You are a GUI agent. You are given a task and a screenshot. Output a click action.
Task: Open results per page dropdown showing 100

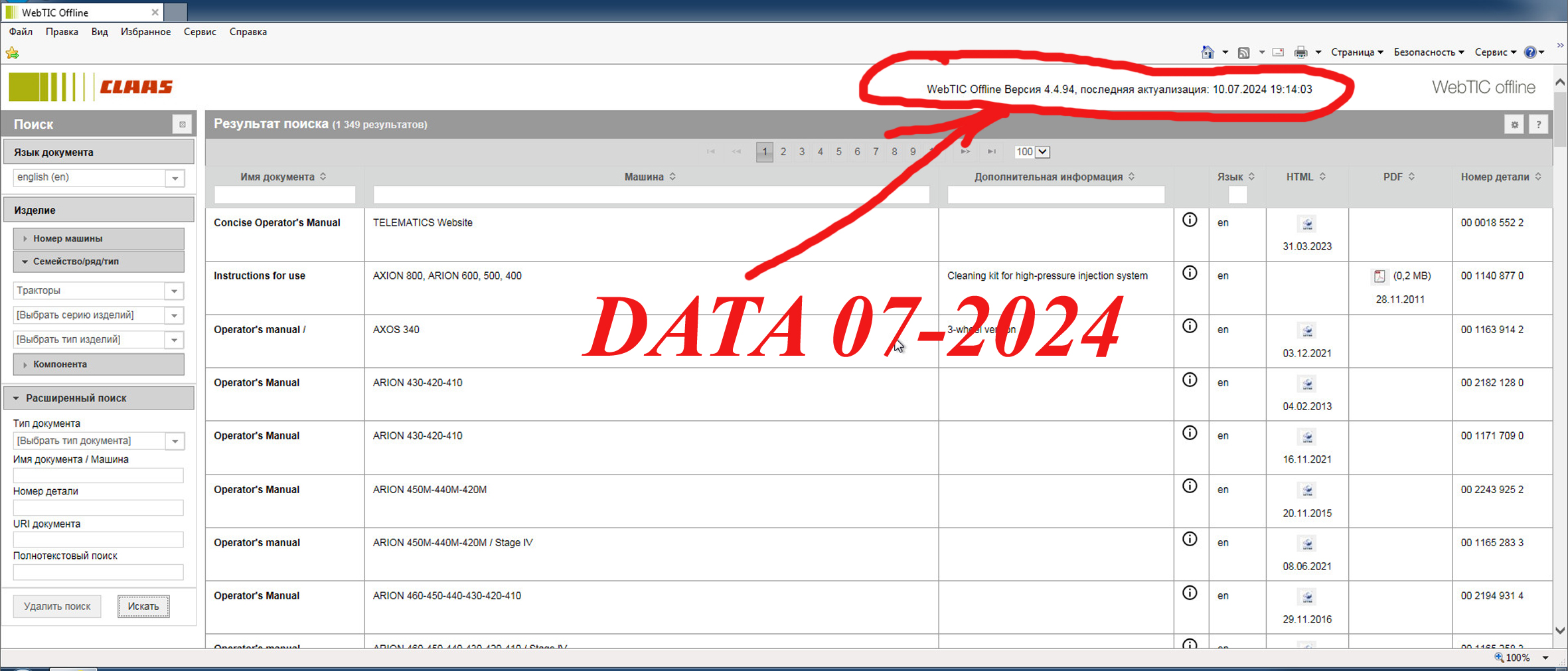[1042, 152]
